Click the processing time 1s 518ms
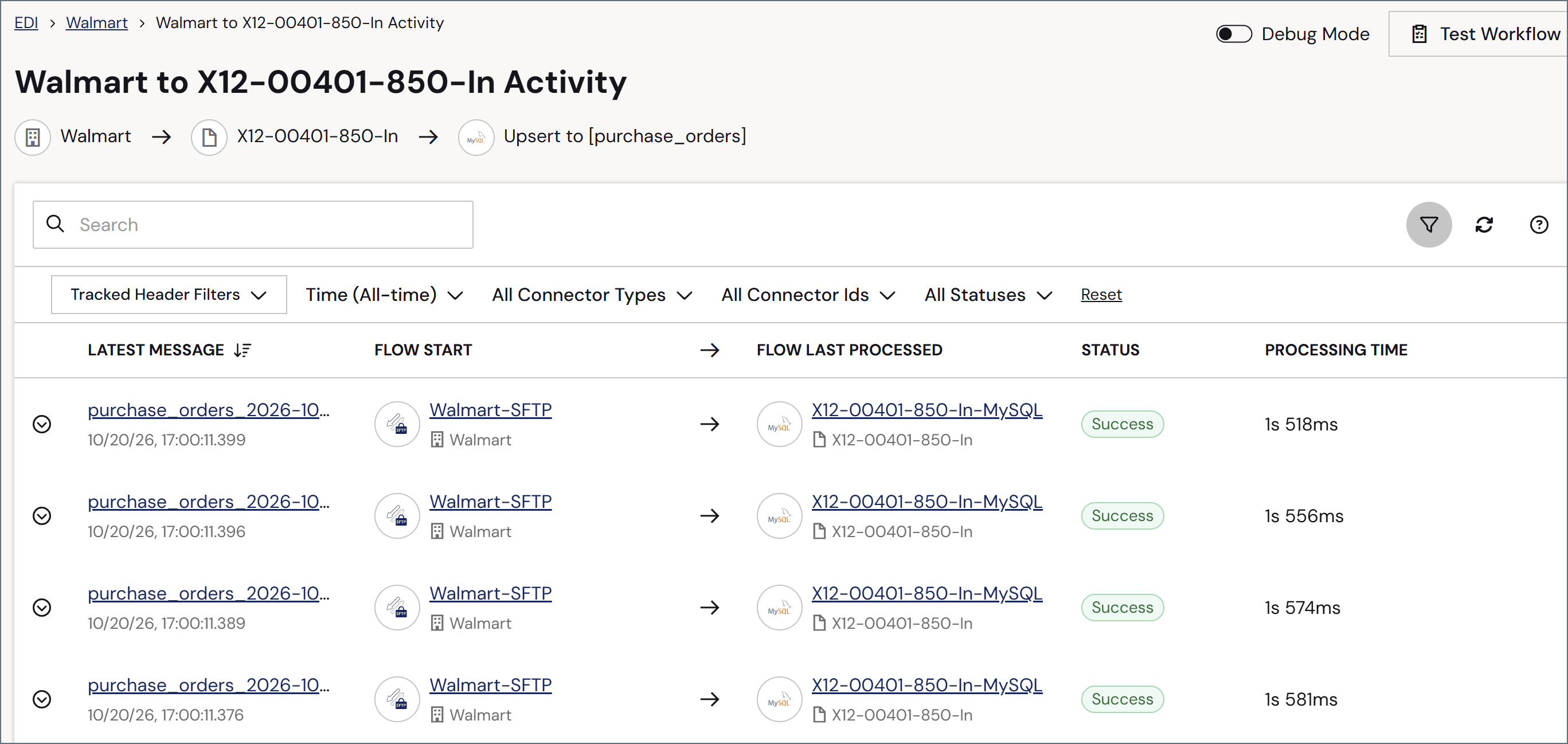The width and height of the screenshot is (1568, 744). pos(1301,424)
